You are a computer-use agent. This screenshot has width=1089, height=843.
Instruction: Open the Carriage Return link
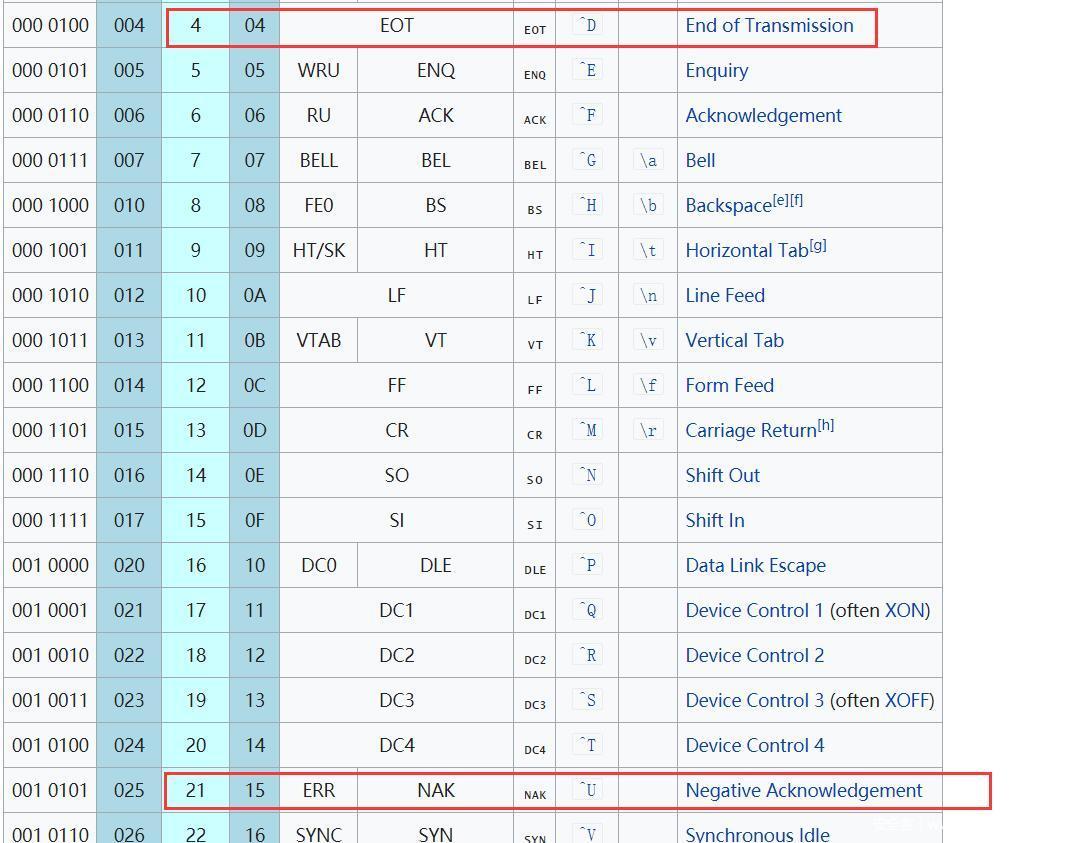[750, 431]
